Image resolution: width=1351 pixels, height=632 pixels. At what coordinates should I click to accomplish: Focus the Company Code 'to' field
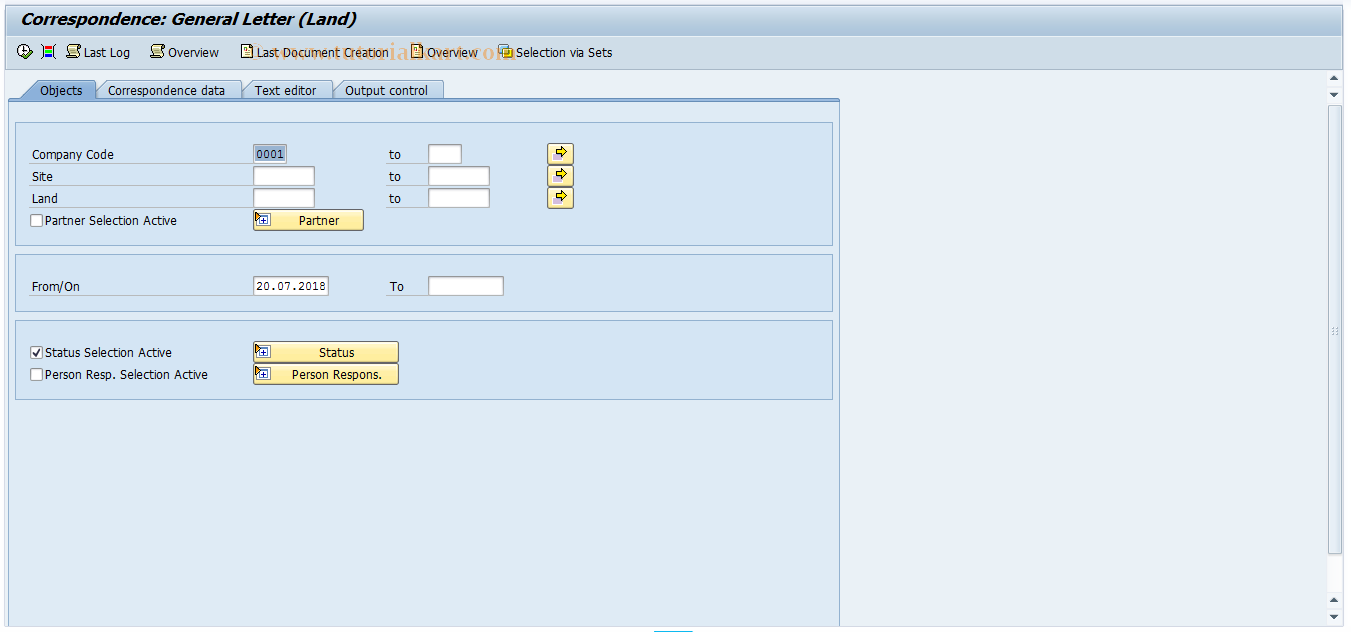[x=445, y=154]
